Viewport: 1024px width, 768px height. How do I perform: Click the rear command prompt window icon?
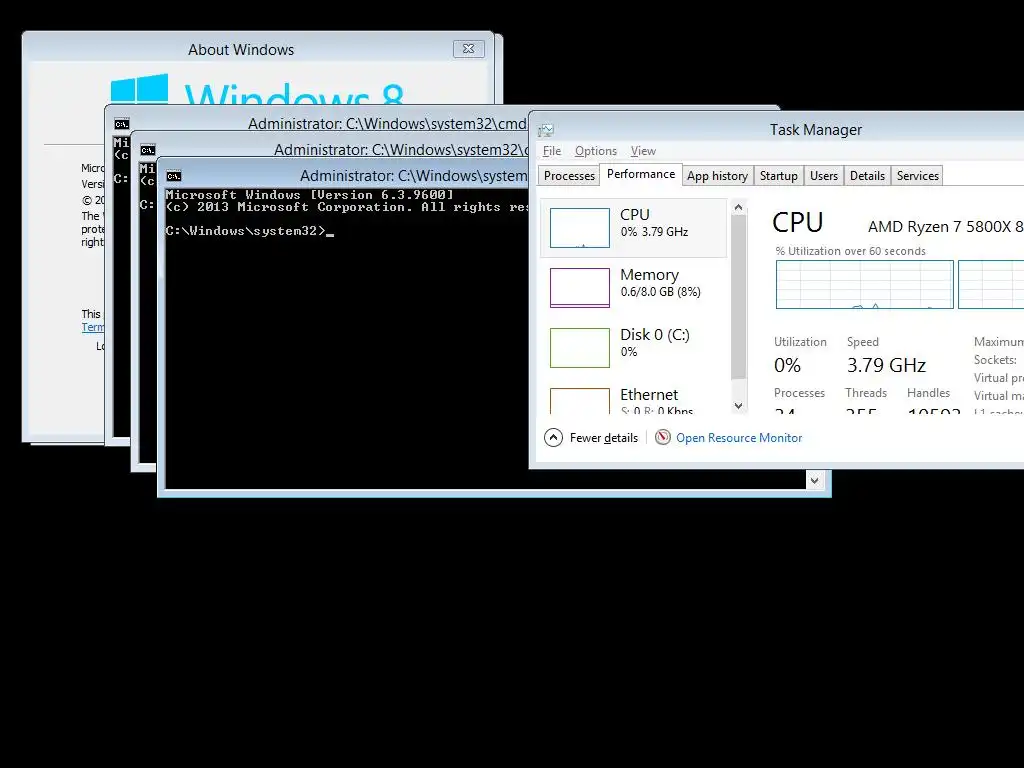(121, 123)
